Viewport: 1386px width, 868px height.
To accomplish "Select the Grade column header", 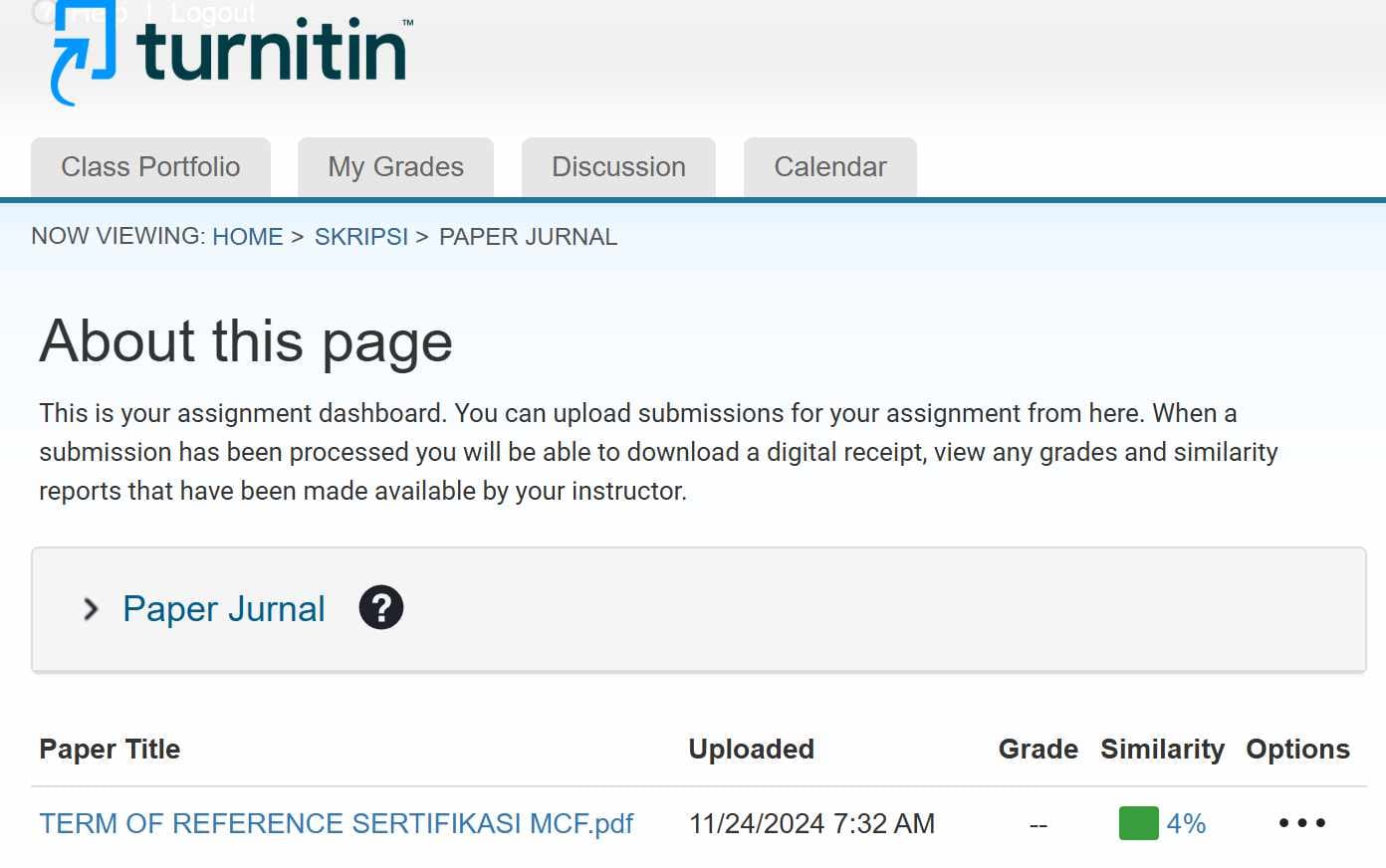I will pos(1039,750).
